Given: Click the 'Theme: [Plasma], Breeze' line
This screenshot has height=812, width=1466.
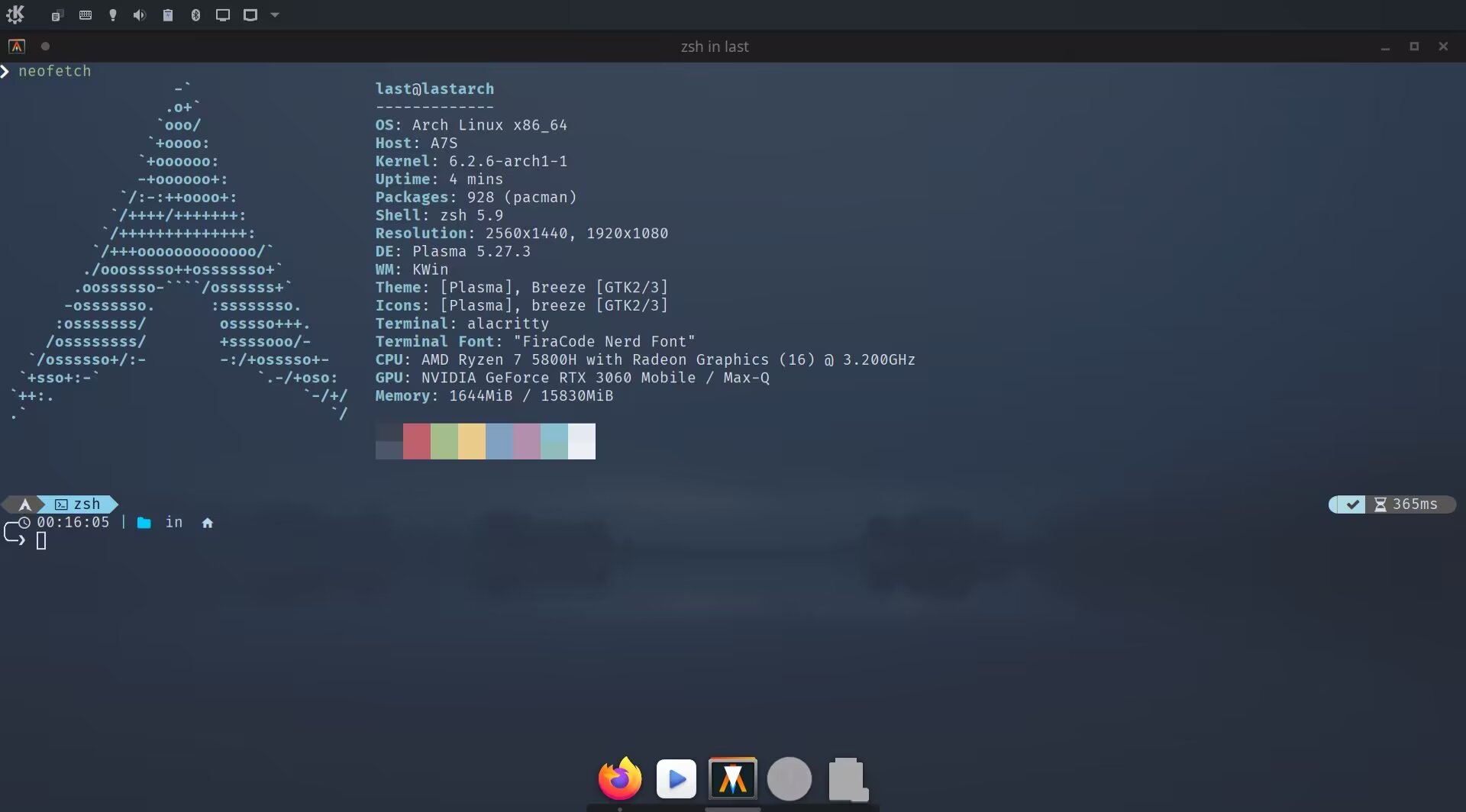Looking at the screenshot, I should [521, 288].
